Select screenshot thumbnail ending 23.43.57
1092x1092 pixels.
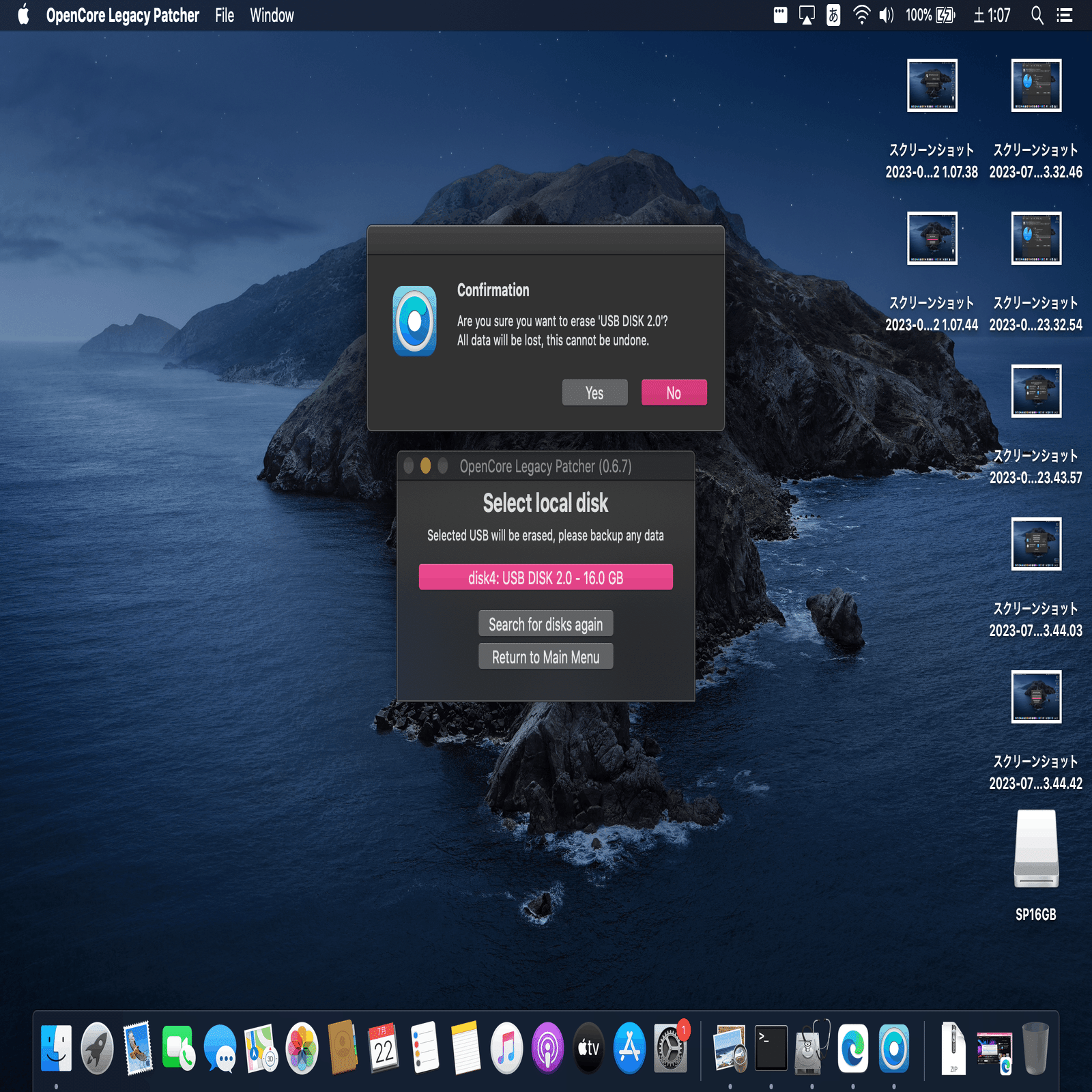point(1036,391)
